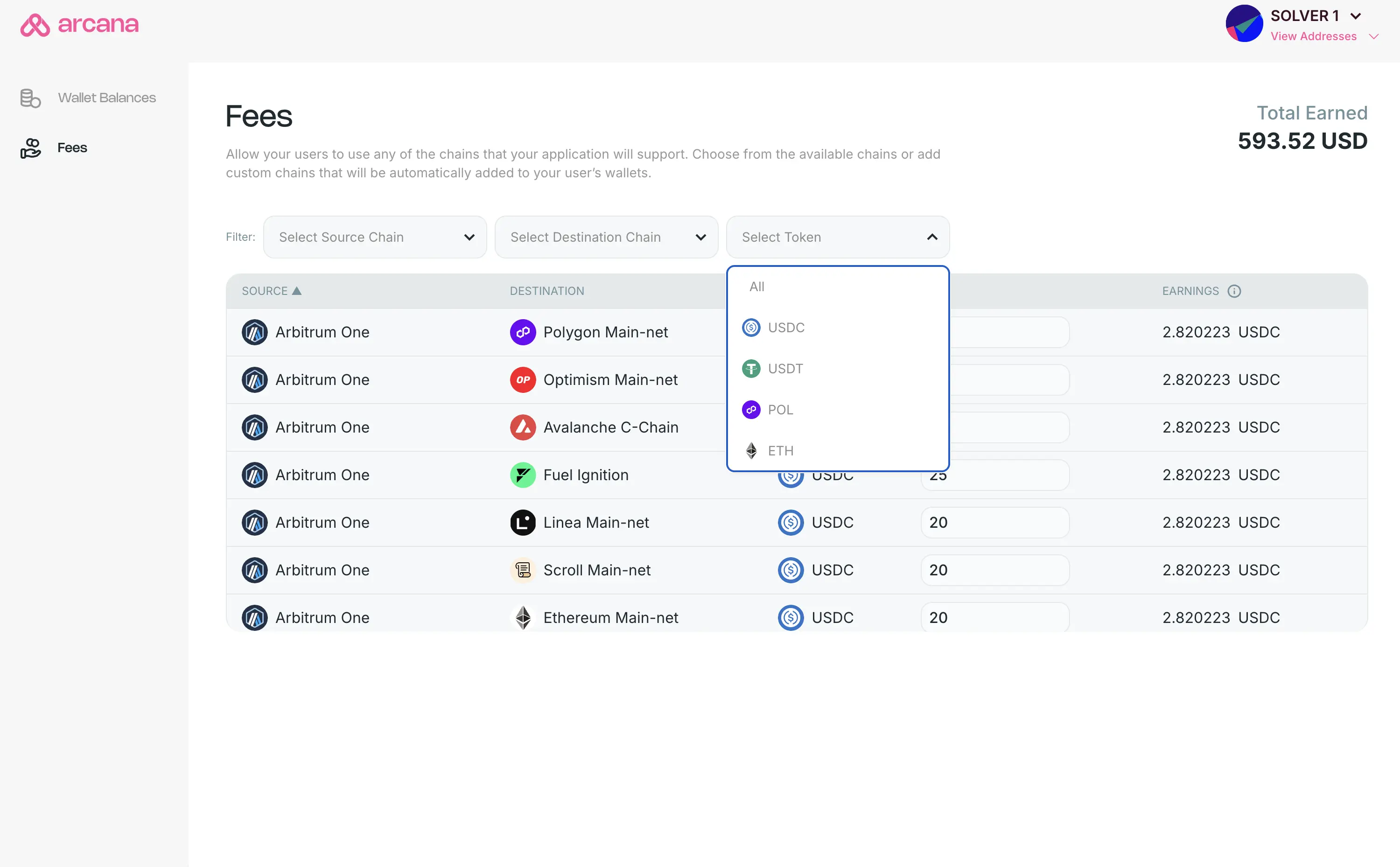Click the "Polygon Main-net" destination text
The width and height of the screenshot is (1400, 867).
coord(605,333)
